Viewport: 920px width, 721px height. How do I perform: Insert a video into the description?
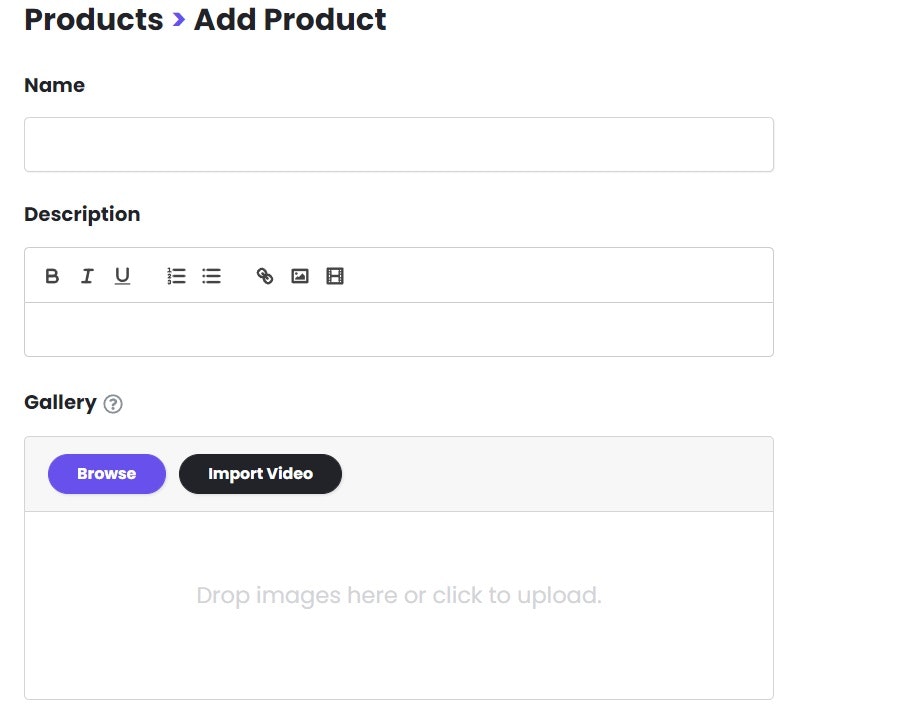tap(335, 276)
